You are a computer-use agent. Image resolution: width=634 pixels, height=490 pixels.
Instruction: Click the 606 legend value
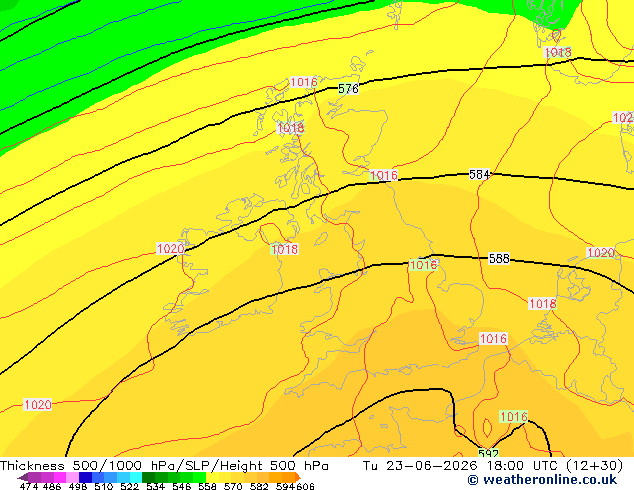point(305,486)
